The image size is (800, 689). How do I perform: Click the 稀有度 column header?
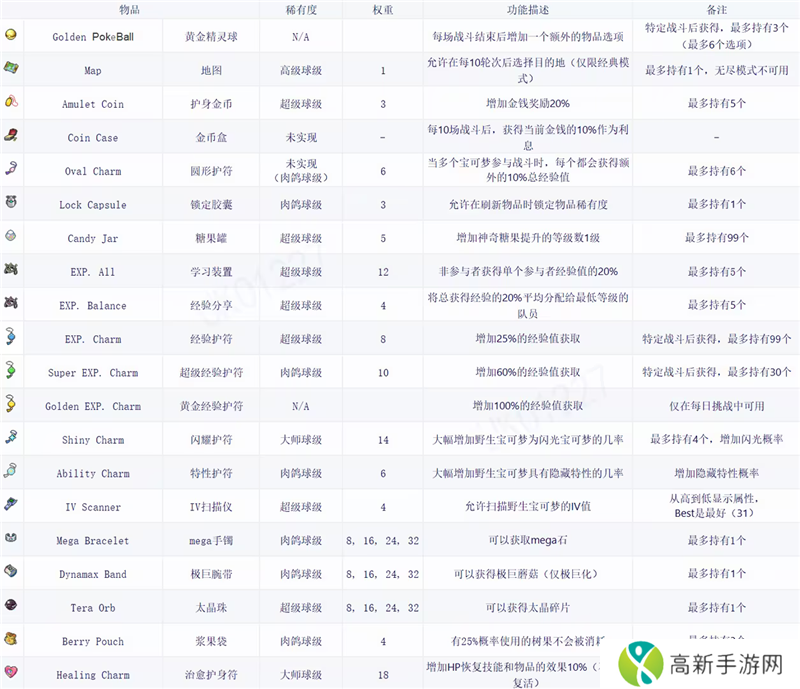tap(300, 9)
